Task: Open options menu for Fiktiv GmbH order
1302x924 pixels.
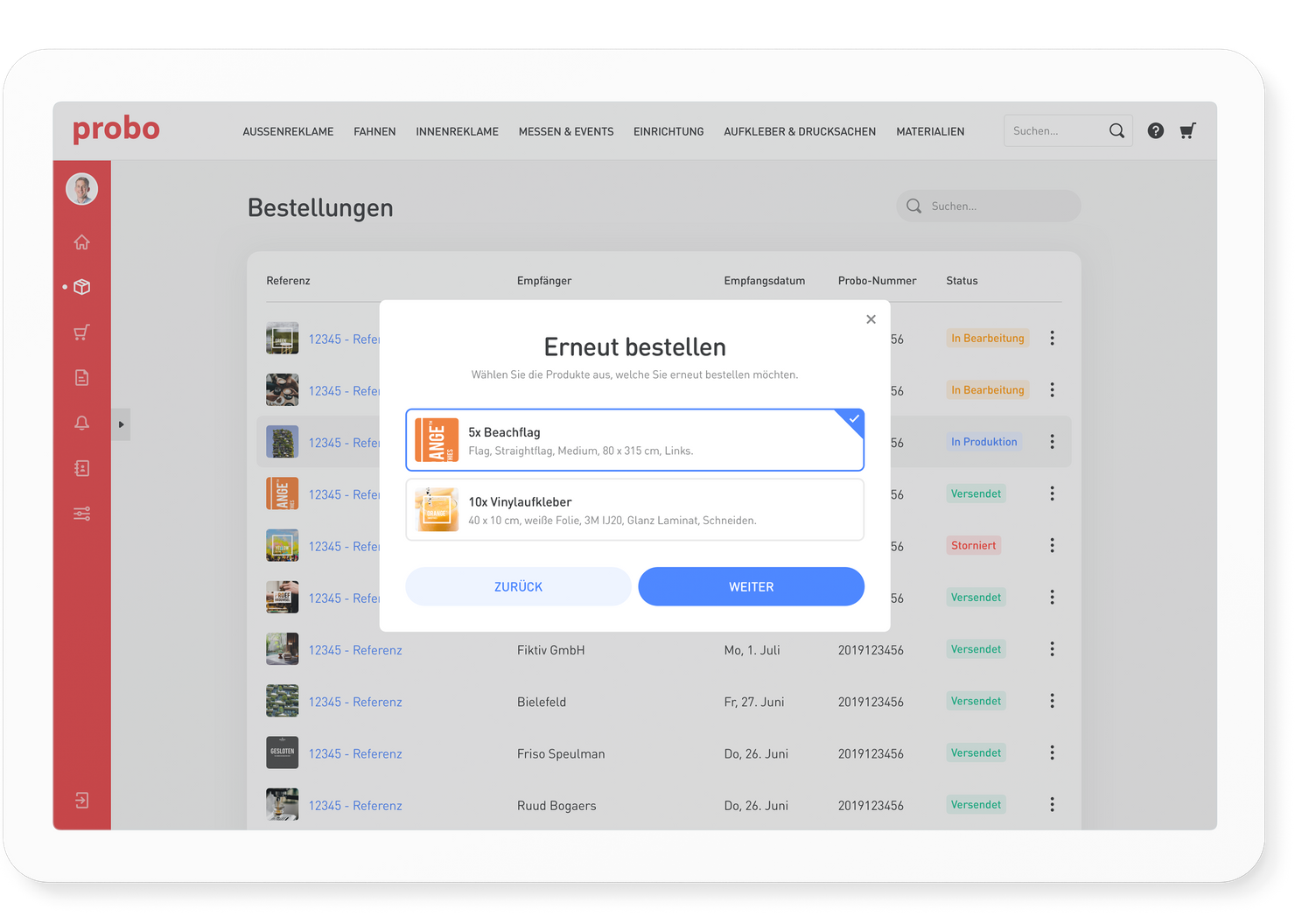Action: 1052,649
